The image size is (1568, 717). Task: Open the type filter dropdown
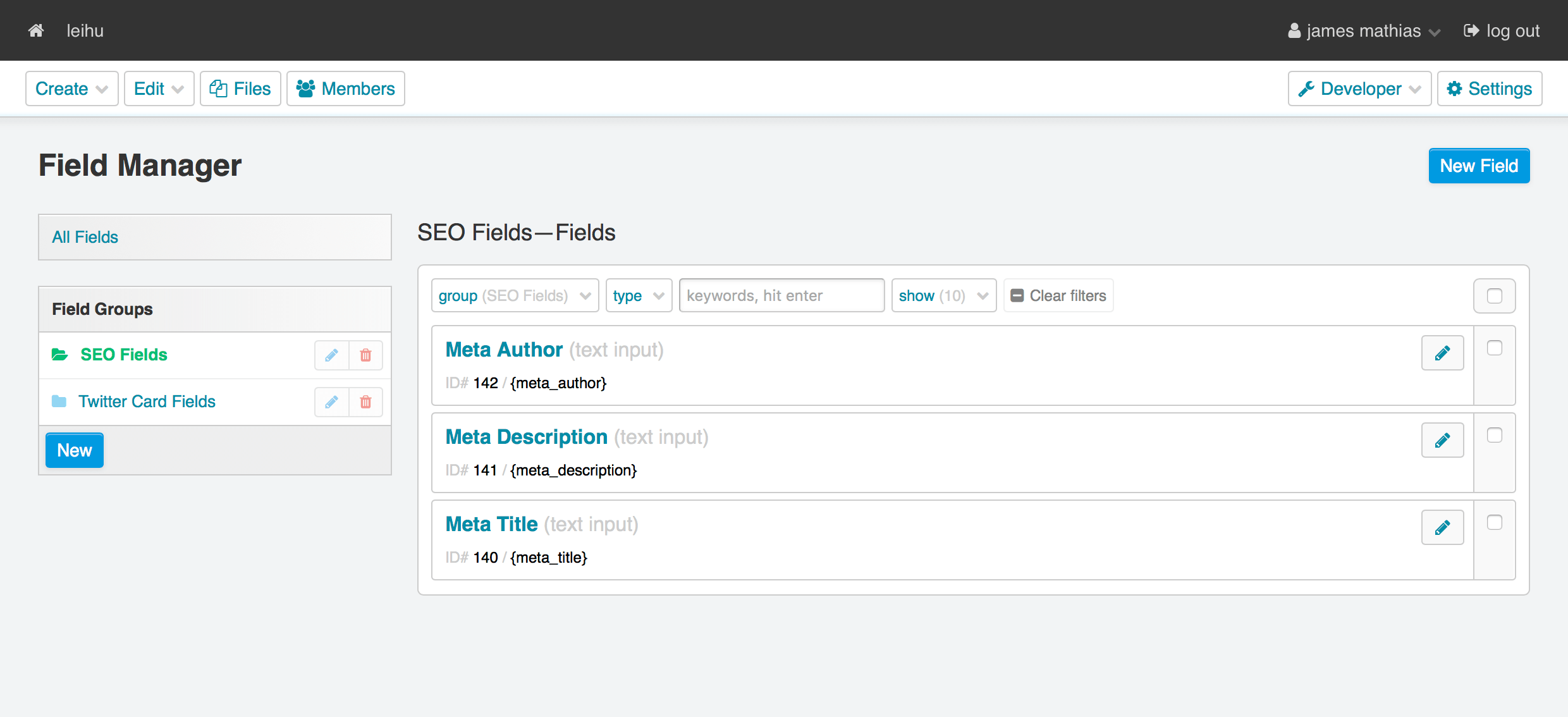[x=638, y=296]
